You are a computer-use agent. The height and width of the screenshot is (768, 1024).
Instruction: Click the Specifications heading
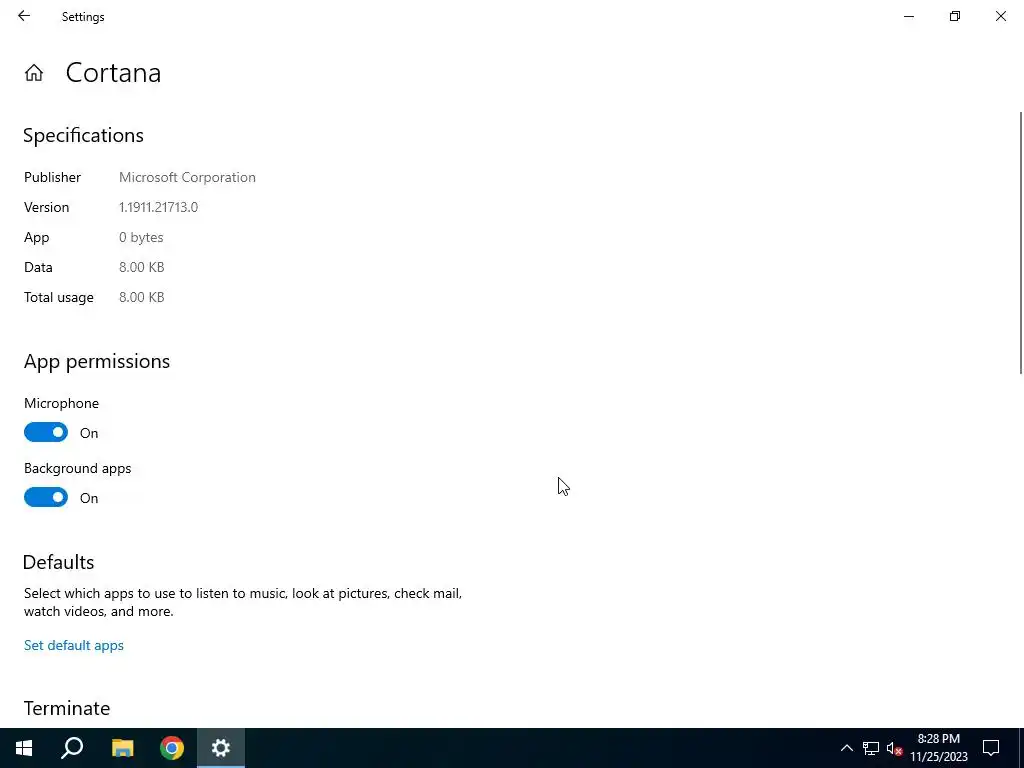point(84,135)
